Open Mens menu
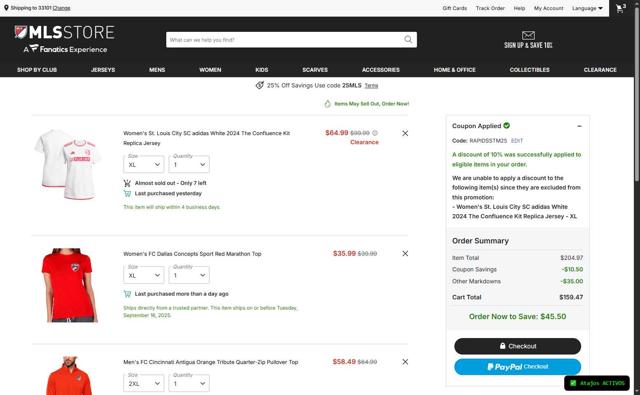 pos(157,70)
